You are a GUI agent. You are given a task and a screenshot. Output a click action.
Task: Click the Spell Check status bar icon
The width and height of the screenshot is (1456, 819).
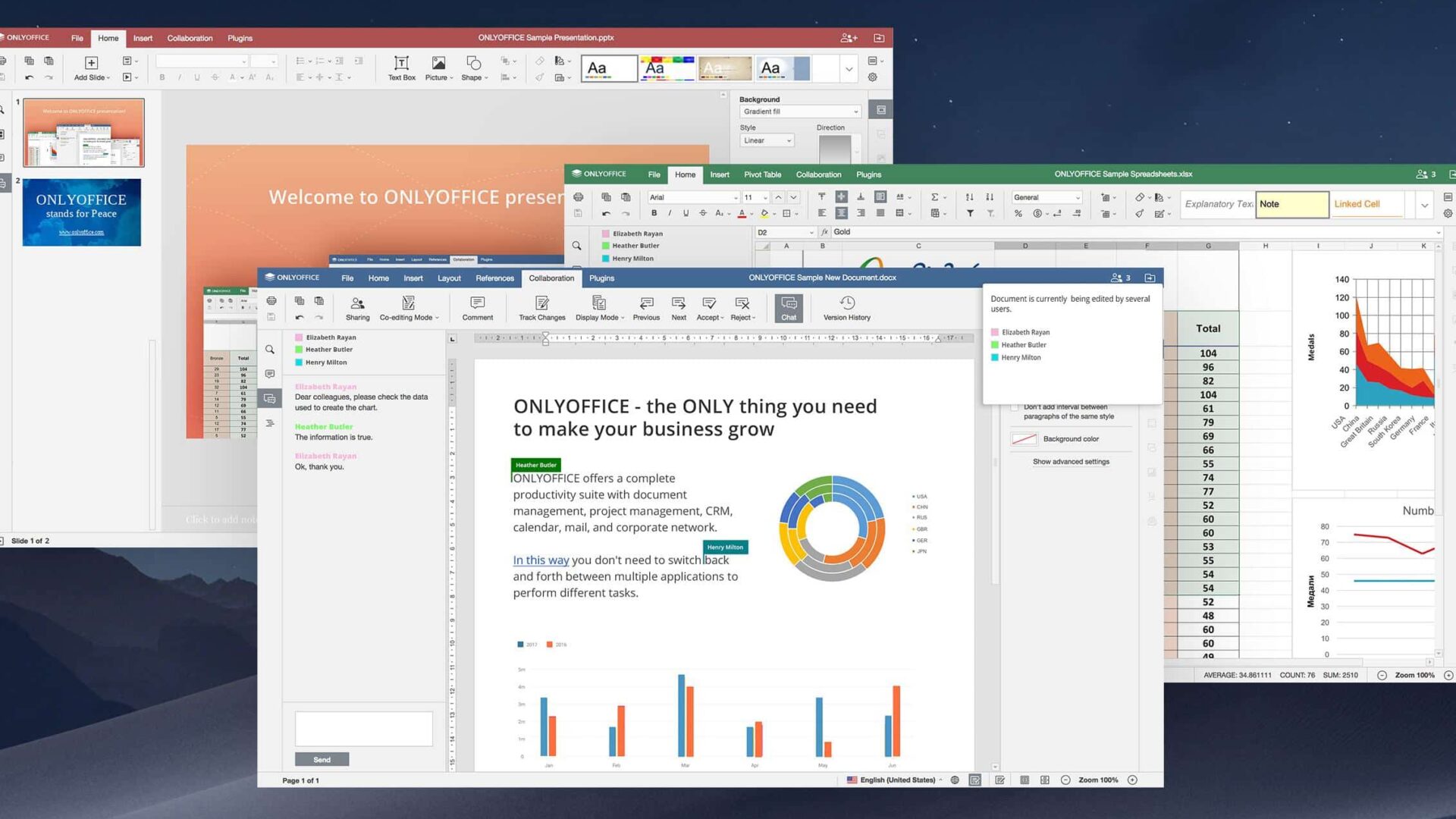(x=975, y=780)
